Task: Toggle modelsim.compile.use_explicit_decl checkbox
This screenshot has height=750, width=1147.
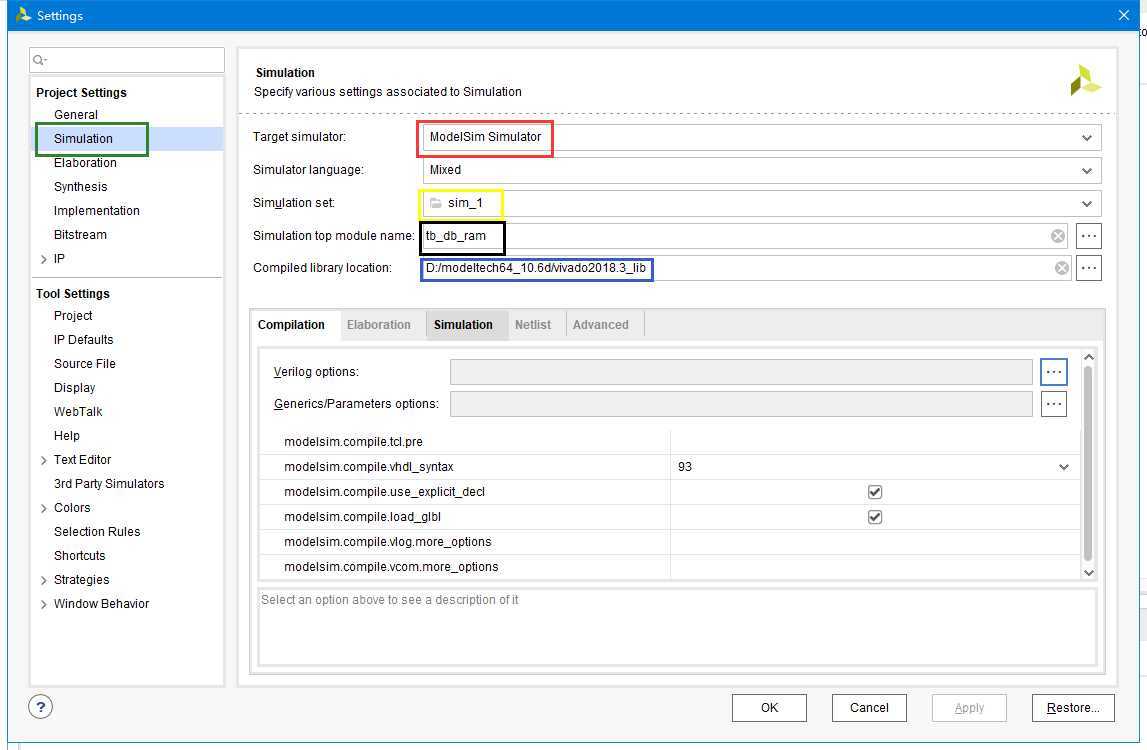Action: point(875,492)
